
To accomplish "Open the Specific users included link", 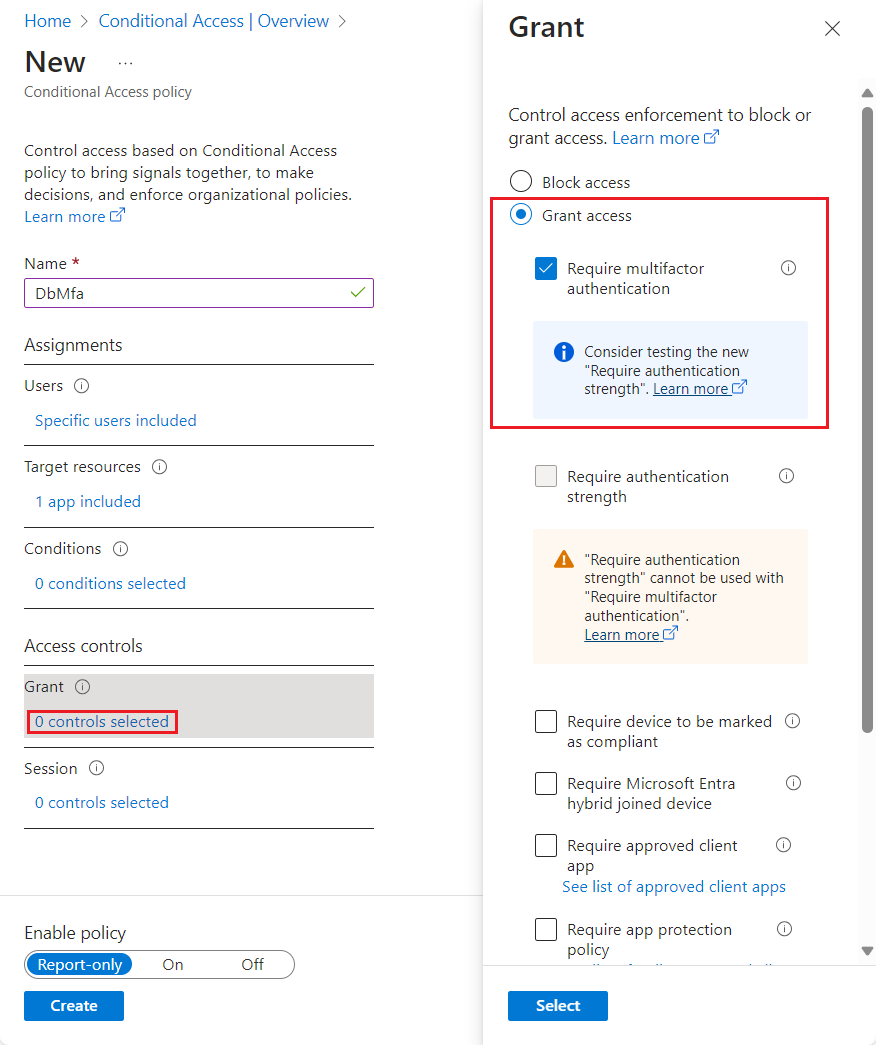I will click(x=115, y=420).
